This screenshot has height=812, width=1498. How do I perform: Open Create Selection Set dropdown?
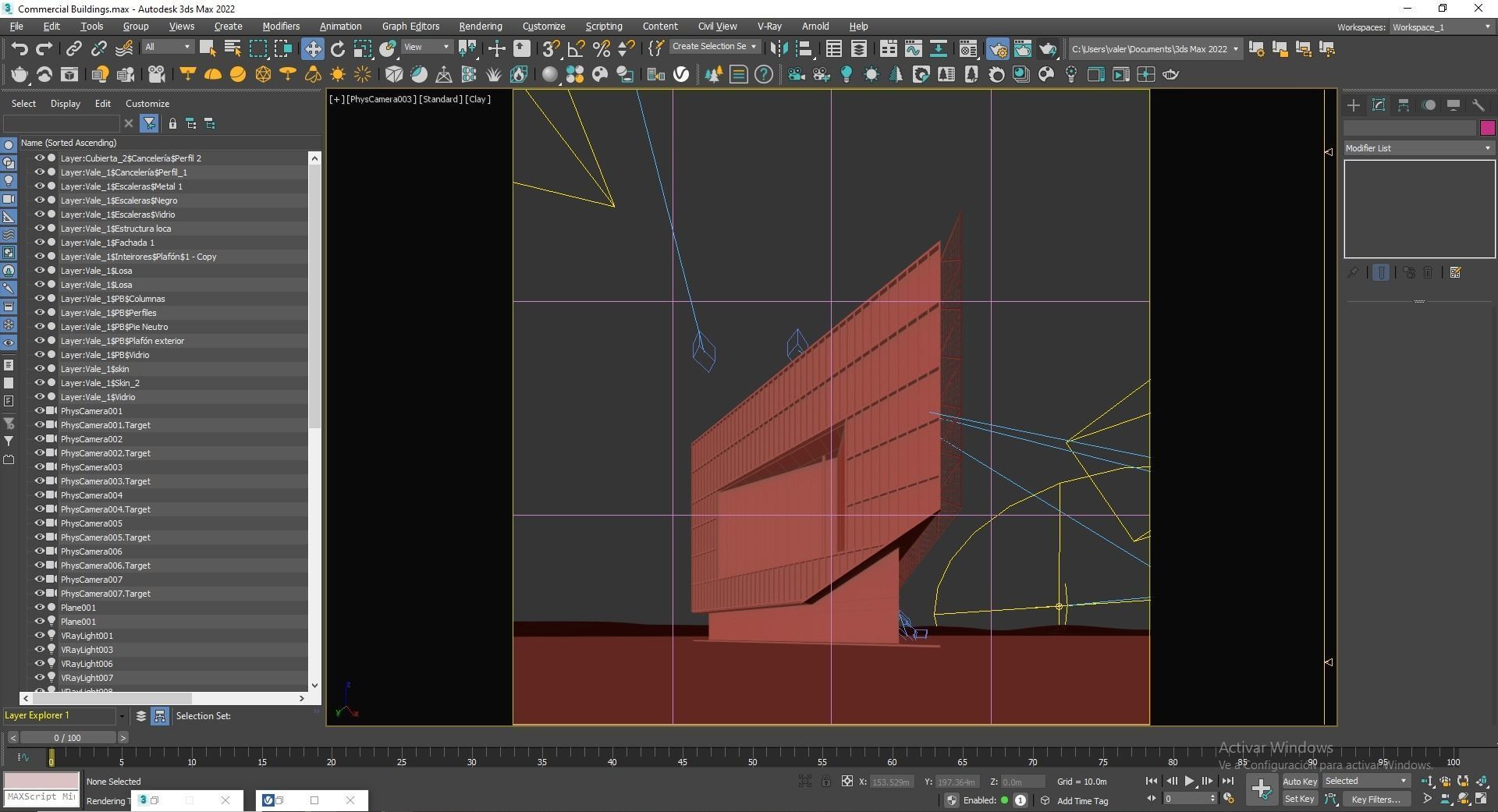715,47
